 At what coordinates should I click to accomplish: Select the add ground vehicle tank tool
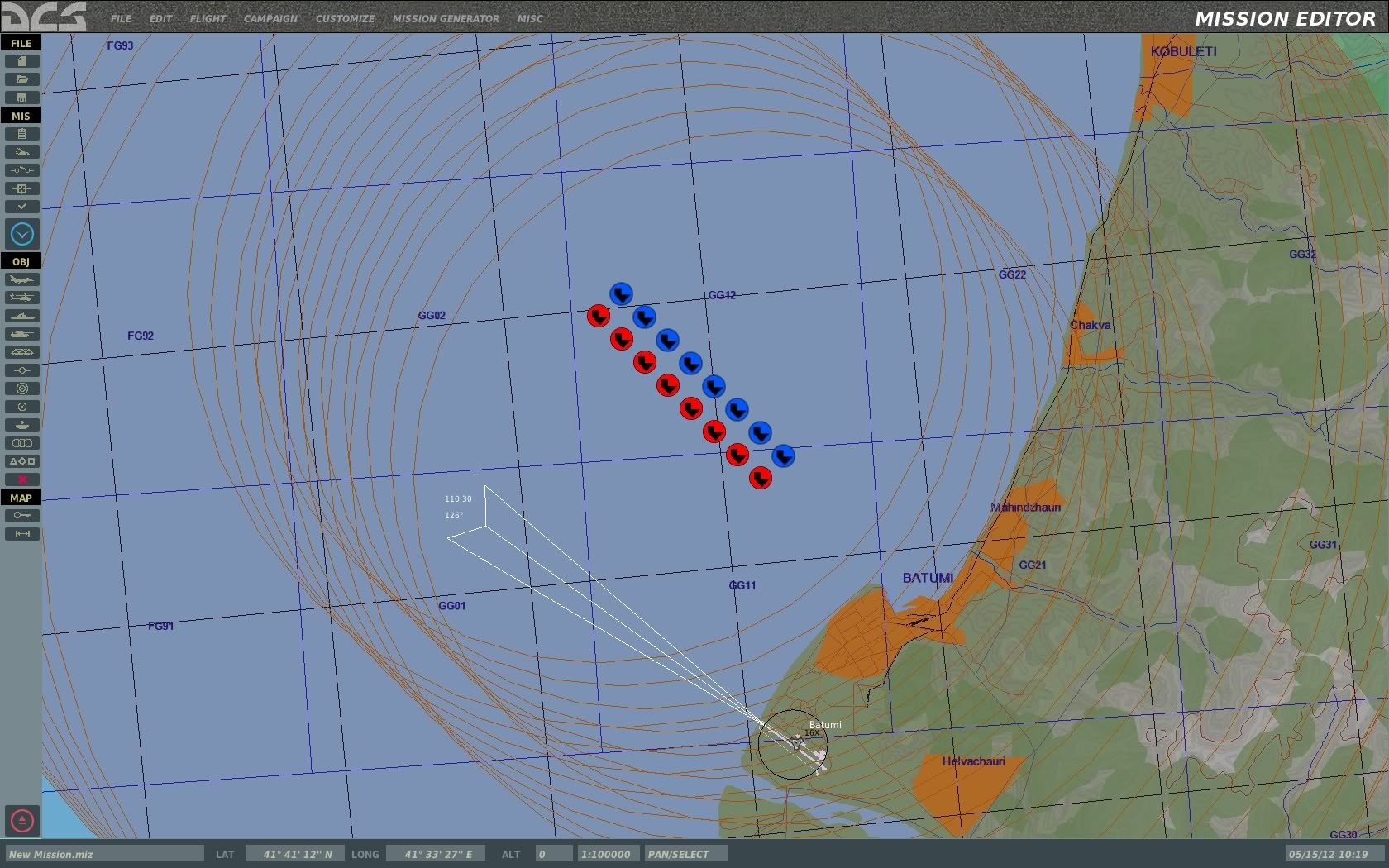22,334
